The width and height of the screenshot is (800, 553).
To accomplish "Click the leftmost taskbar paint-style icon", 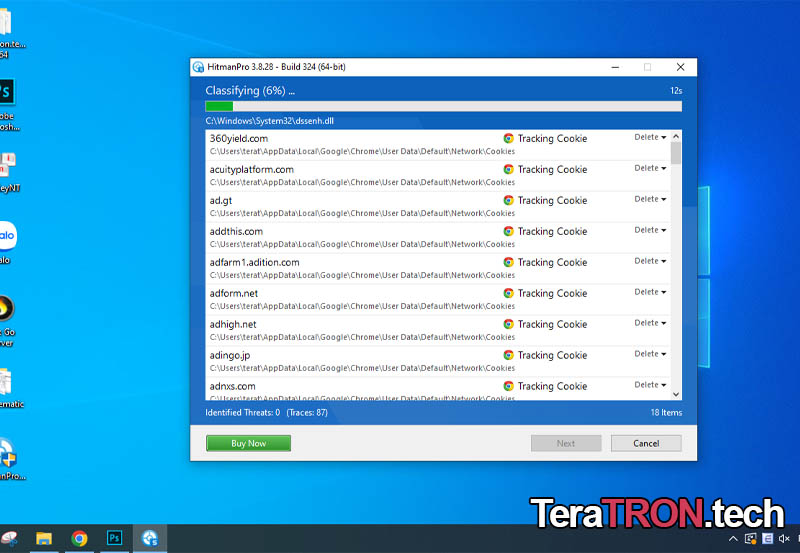I will pyautogui.click(x=9, y=538).
